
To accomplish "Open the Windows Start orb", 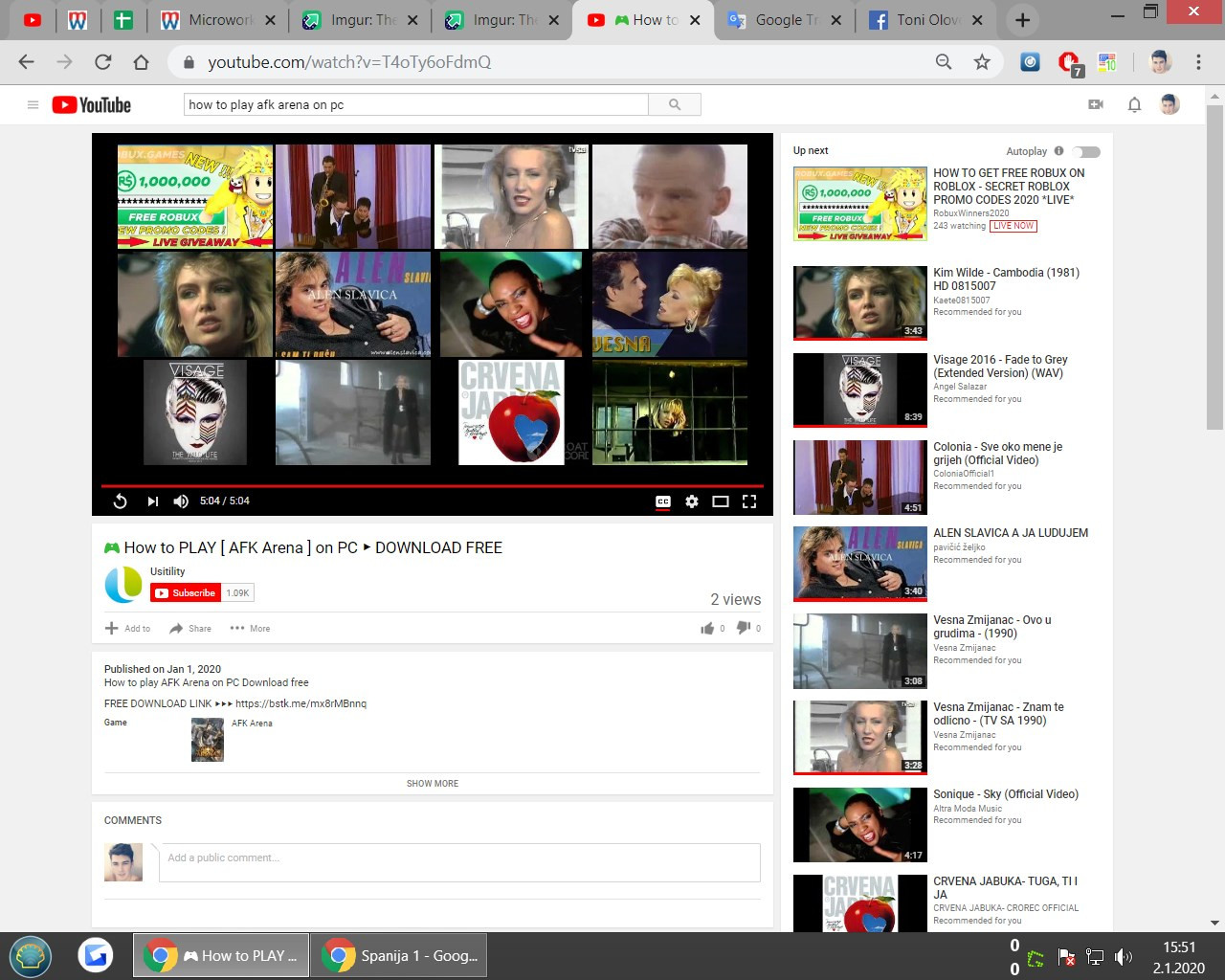I will [x=31, y=956].
